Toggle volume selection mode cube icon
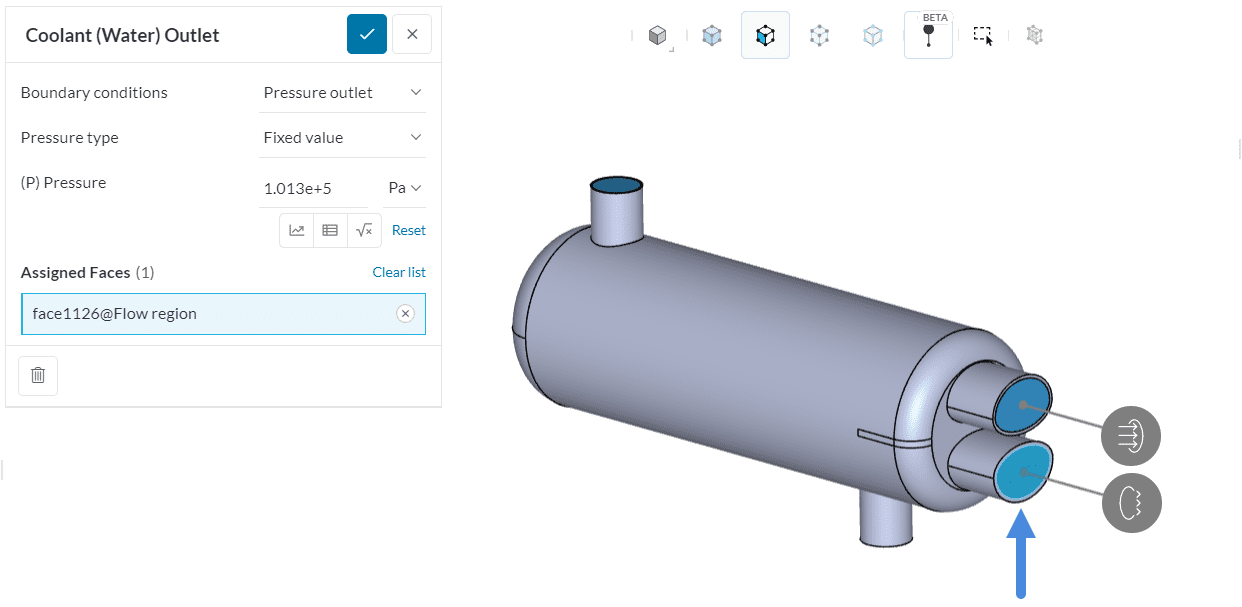The width and height of the screenshot is (1242, 607). coord(711,36)
